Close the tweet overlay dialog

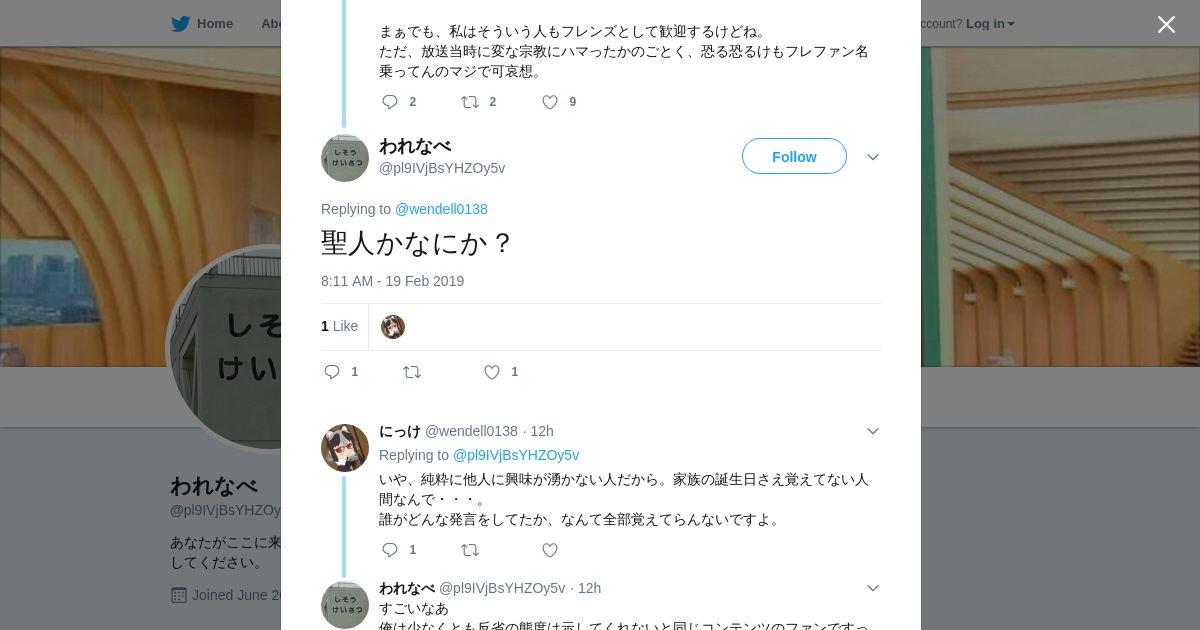pos(1166,24)
